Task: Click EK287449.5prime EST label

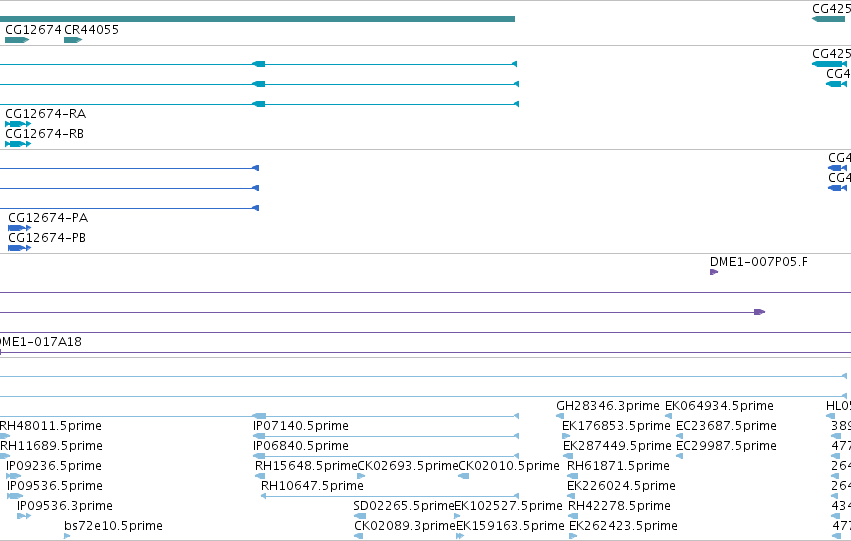Action: click(617, 446)
